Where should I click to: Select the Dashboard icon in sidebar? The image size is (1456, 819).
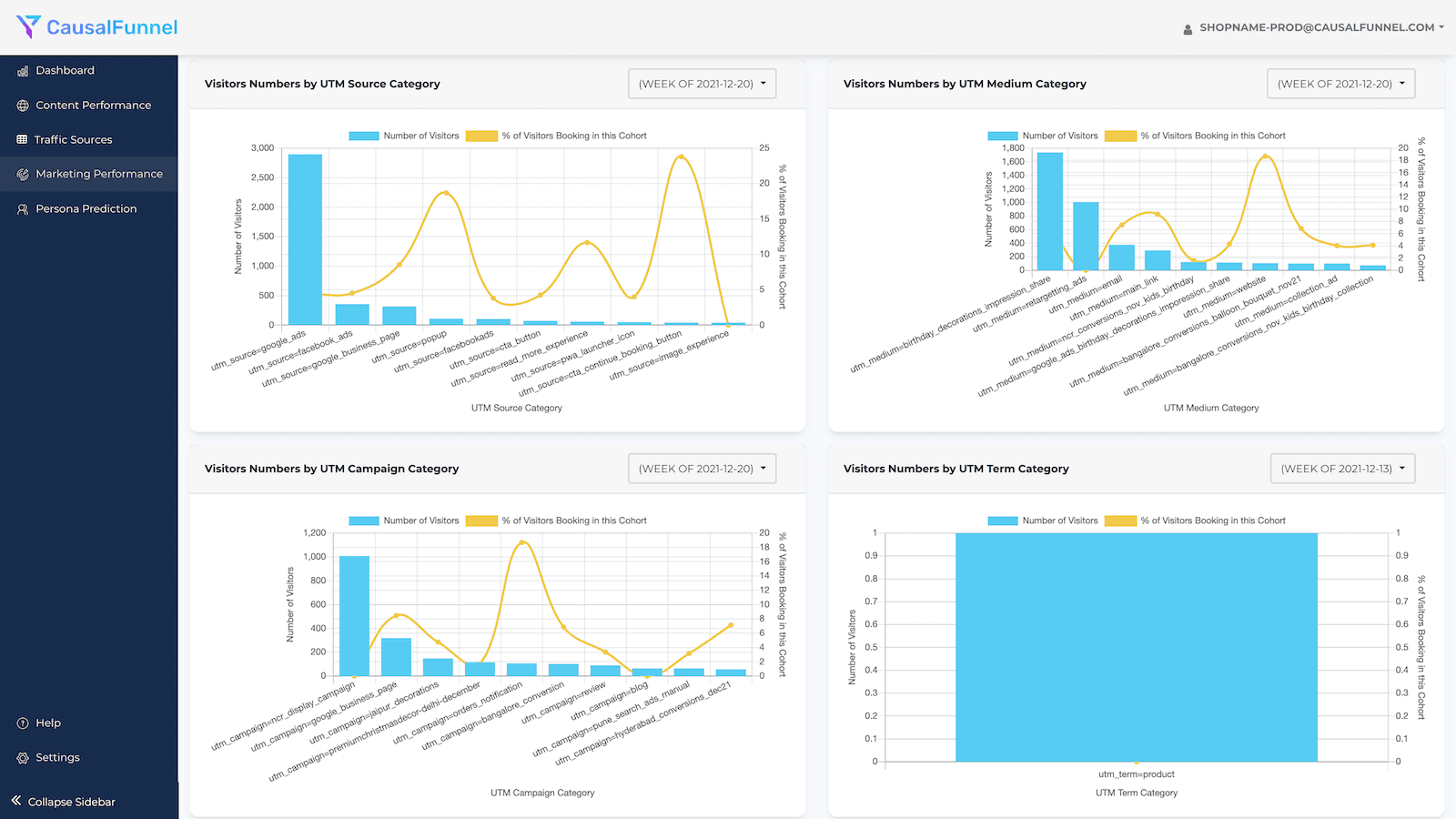(22, 70)
